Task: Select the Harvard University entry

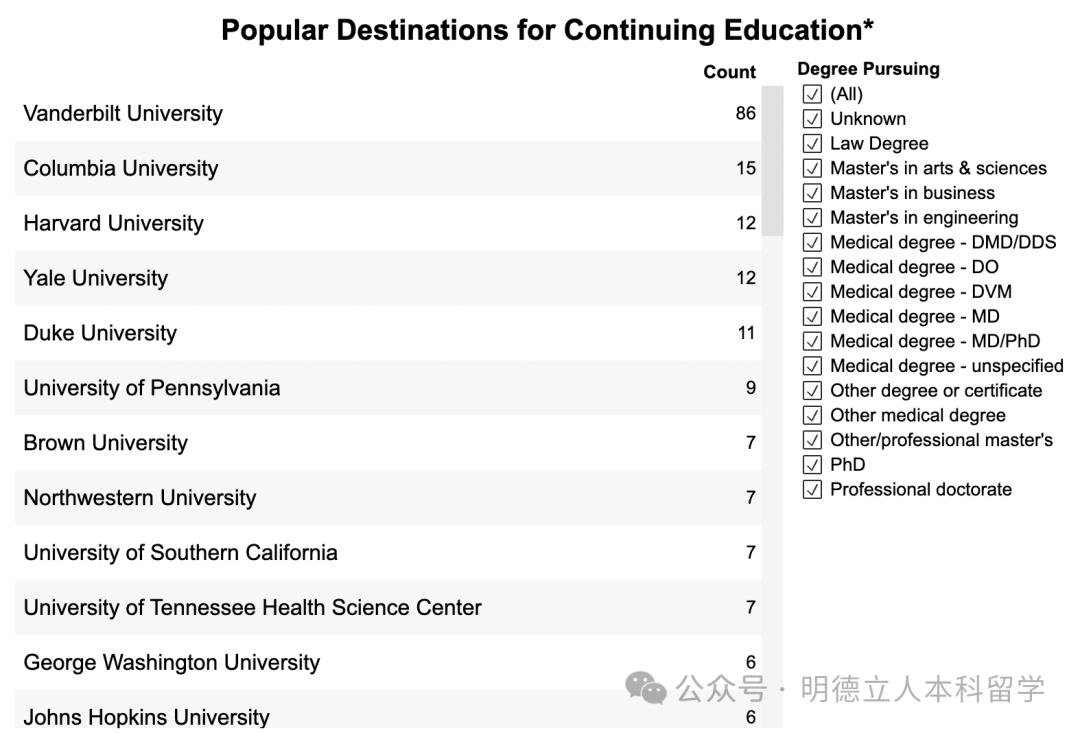Action: click(x=113, y=224)
